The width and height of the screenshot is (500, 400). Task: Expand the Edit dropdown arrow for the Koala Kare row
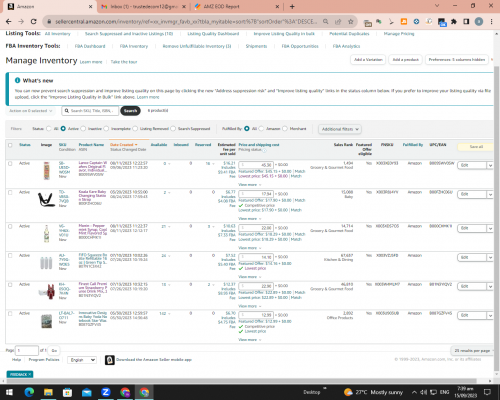490,194
